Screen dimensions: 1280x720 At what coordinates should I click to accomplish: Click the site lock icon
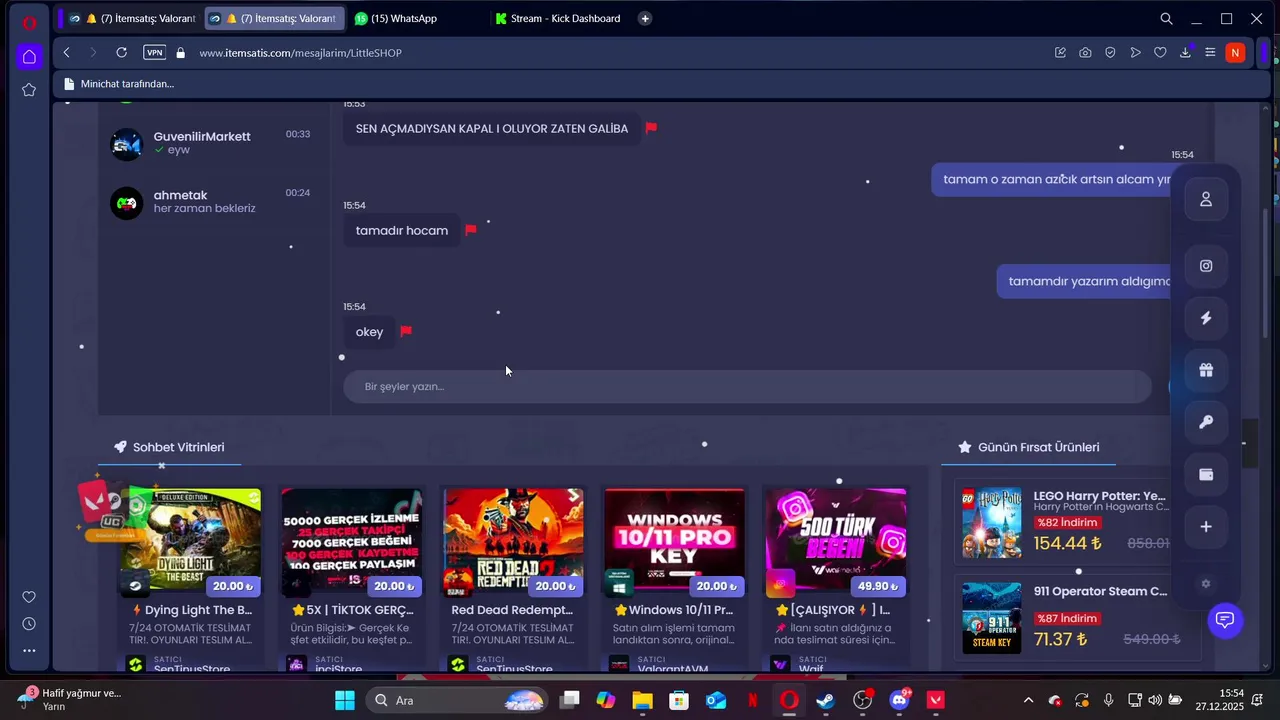pos(181,52)
